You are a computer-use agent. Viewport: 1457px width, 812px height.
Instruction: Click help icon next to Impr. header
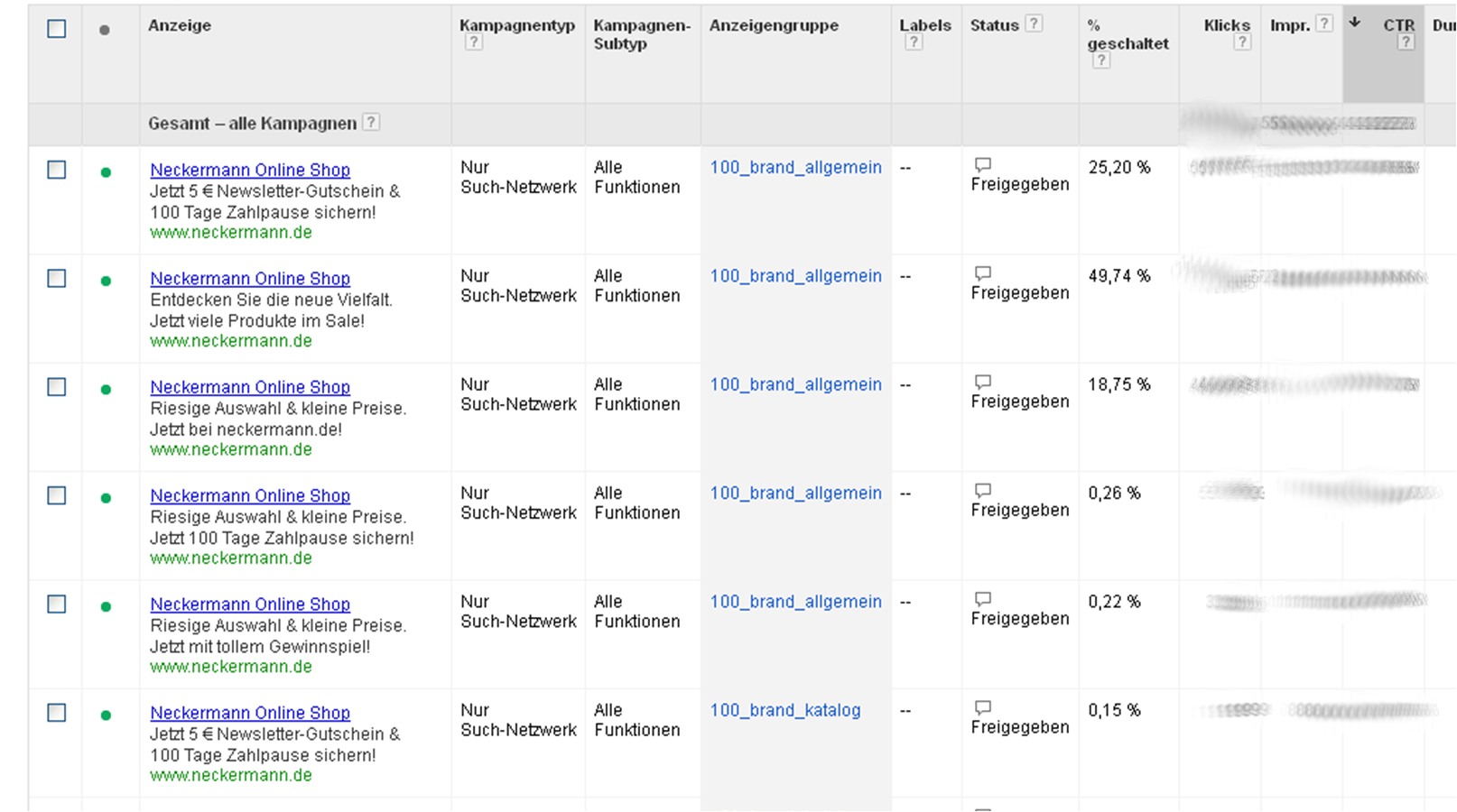(x=1323, y=24)
